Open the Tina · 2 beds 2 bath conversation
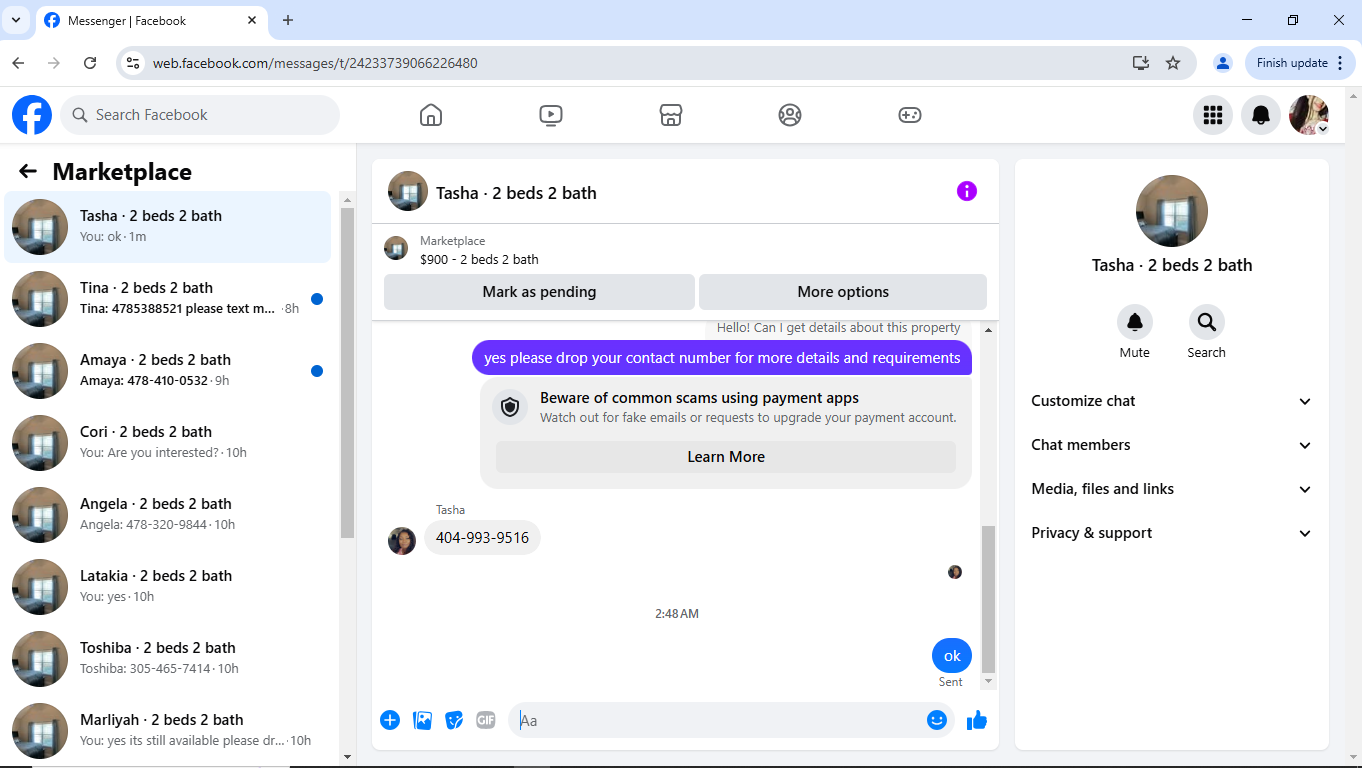Image resolution: width=1362 pixels, height=768 pixels. click(x=168, y=299)
